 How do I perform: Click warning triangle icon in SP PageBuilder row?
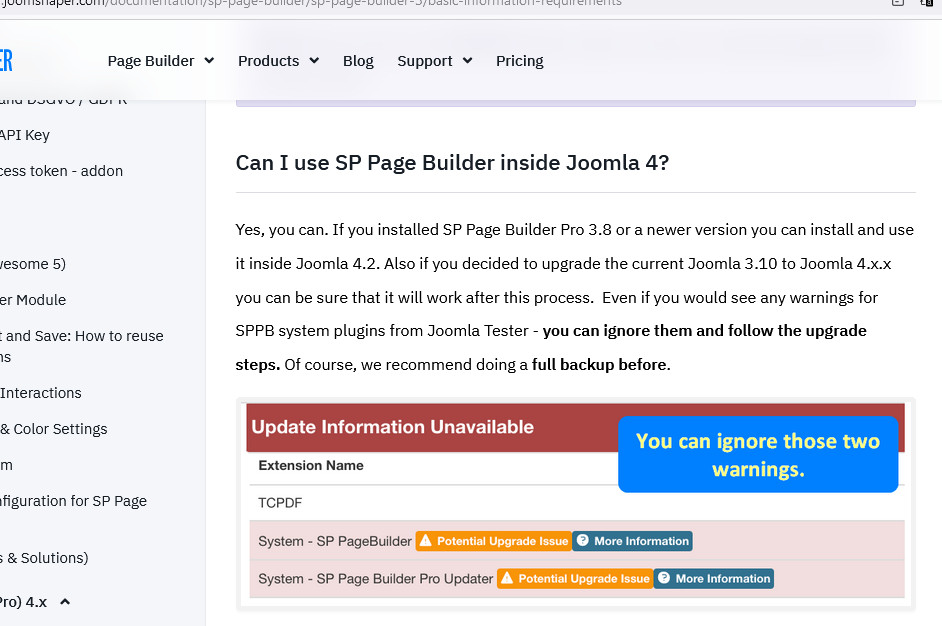click(425, 541)
